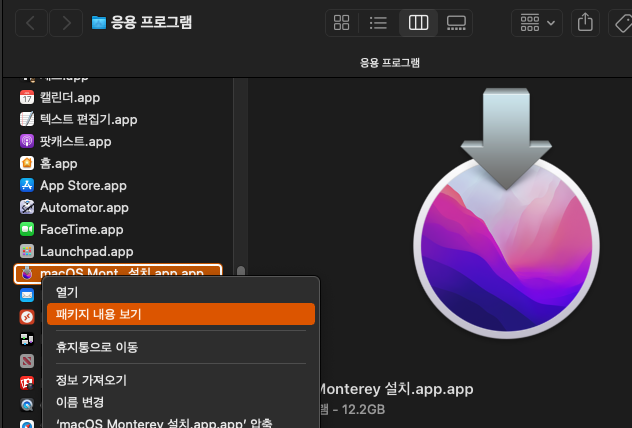Select column view button
Viewport: 632px width, 428px height.
point(418,23)
